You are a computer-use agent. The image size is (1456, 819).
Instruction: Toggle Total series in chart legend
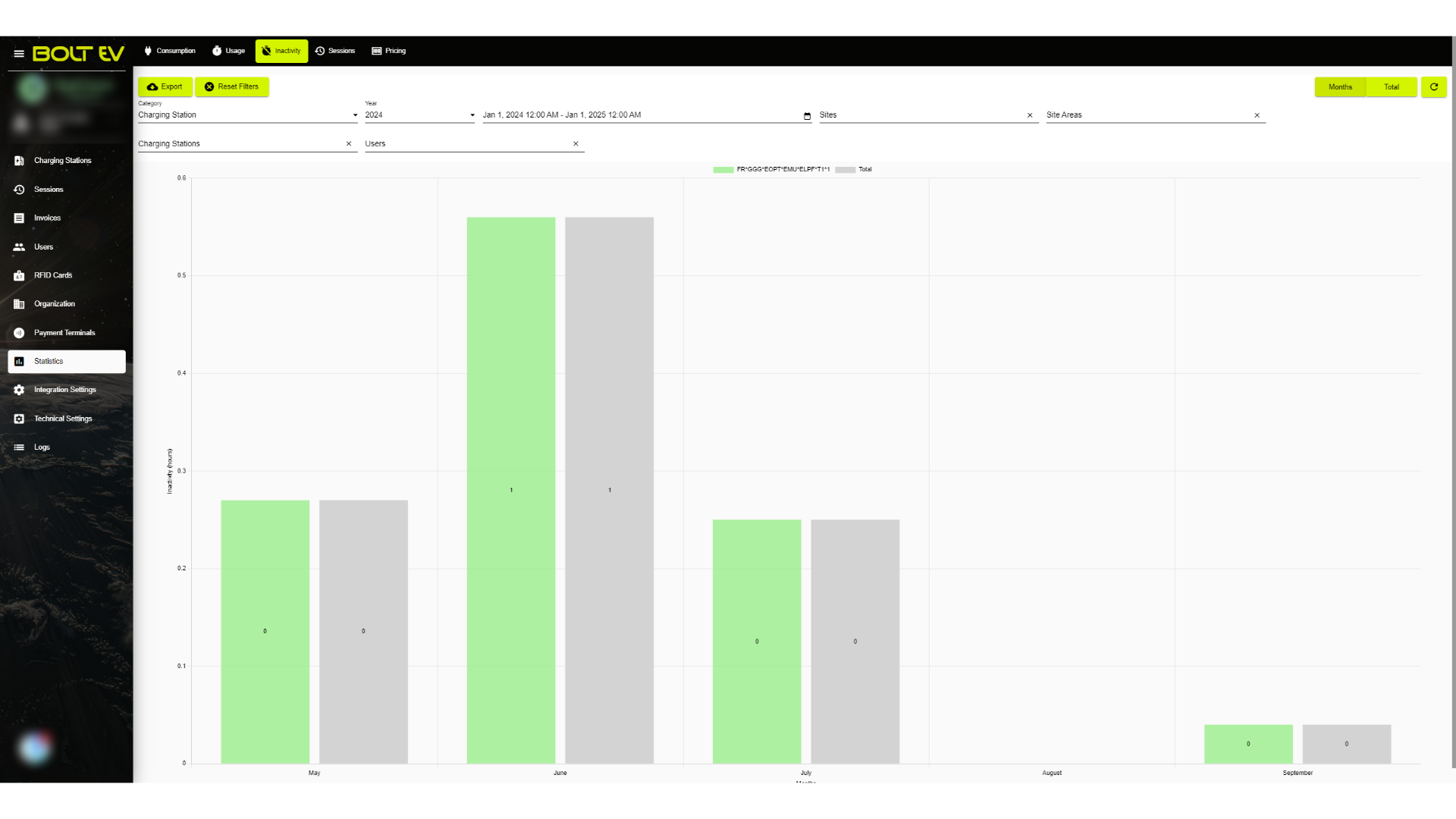pyautogui.click(x=854, y=169)
